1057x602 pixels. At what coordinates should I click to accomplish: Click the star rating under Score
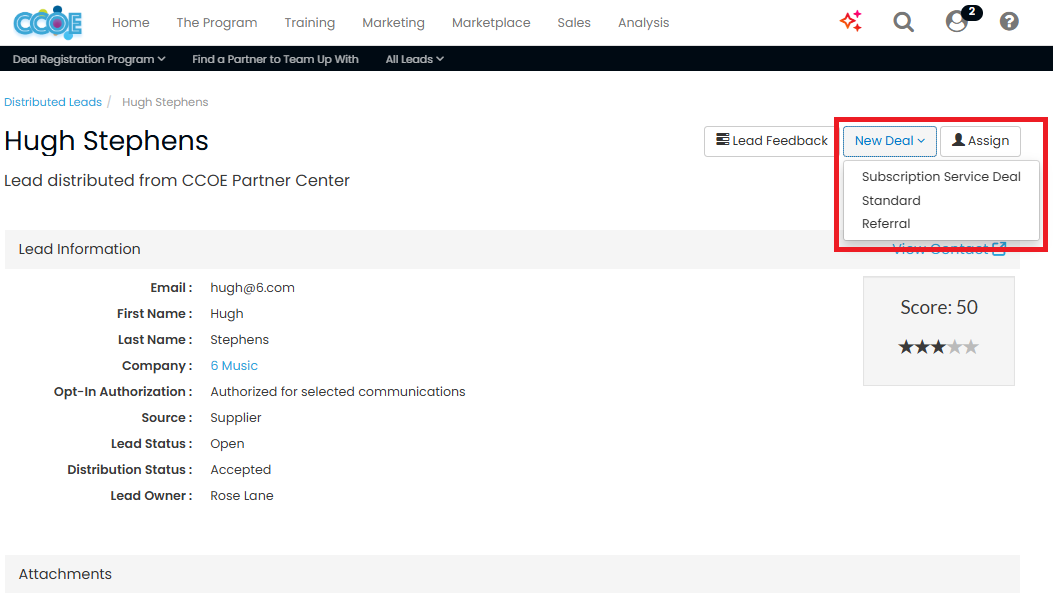coord(938,347)
